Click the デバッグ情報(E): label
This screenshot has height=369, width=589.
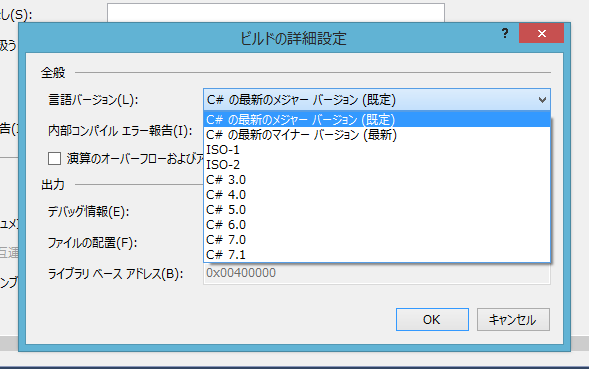tap(88, 212)
